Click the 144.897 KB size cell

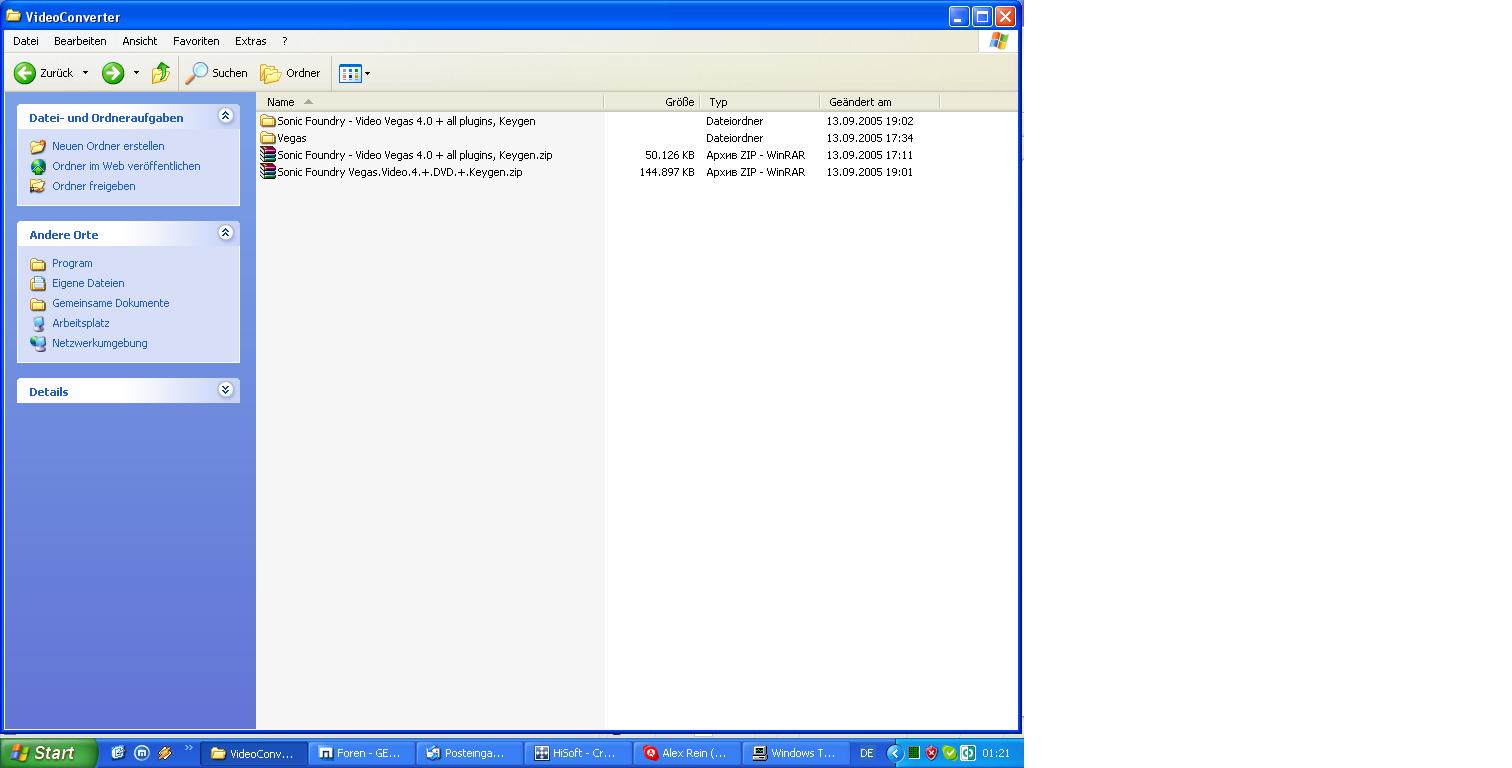[x=666, y=172]
